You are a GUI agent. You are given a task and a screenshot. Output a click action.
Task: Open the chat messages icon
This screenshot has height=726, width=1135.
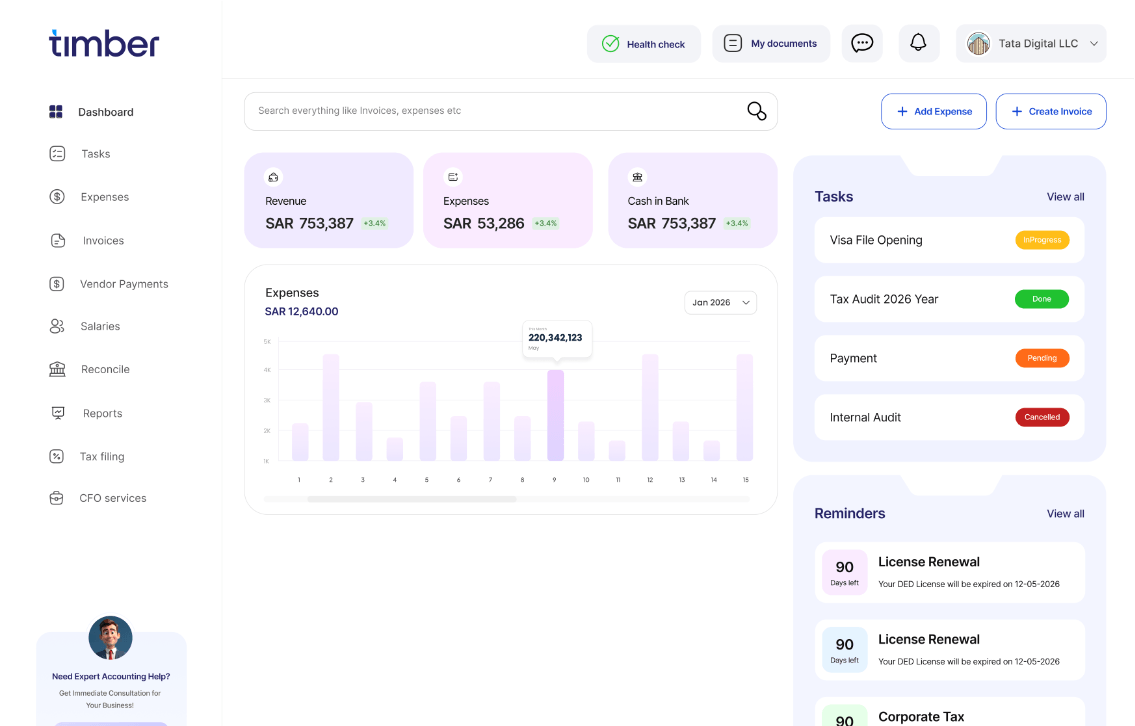click(x=861, y=43)
